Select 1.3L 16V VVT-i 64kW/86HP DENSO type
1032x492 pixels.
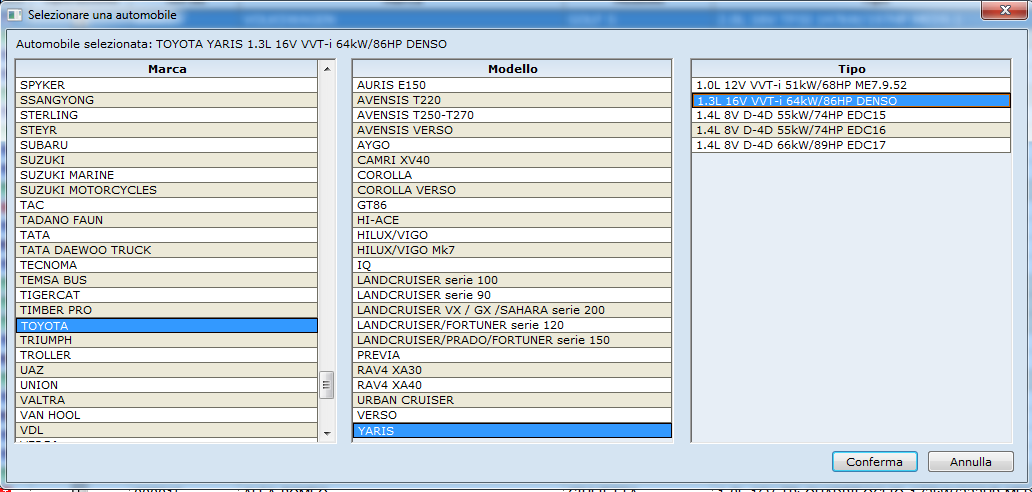coord(851,101)
